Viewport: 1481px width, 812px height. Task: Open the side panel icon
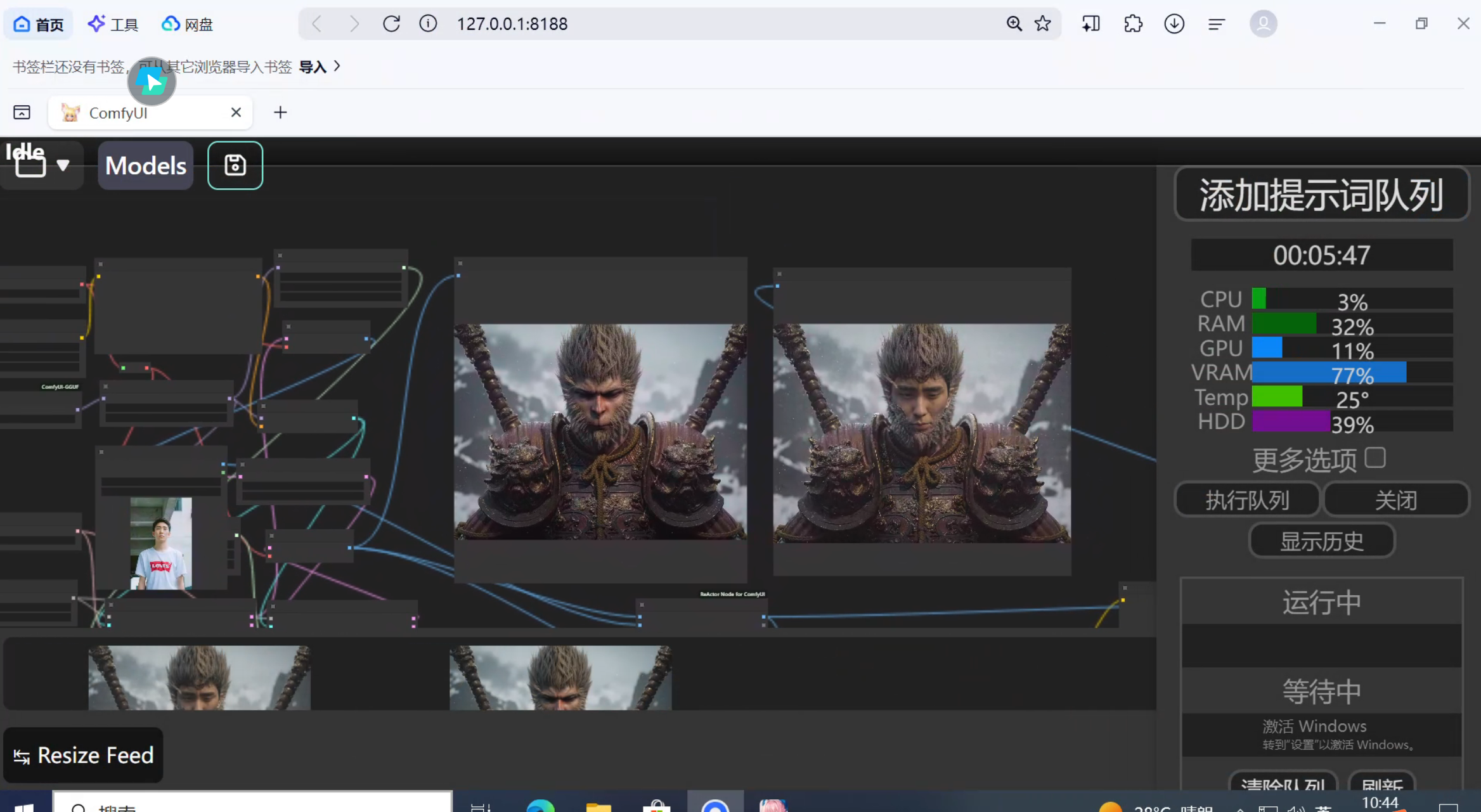[x=1090, y=24]
